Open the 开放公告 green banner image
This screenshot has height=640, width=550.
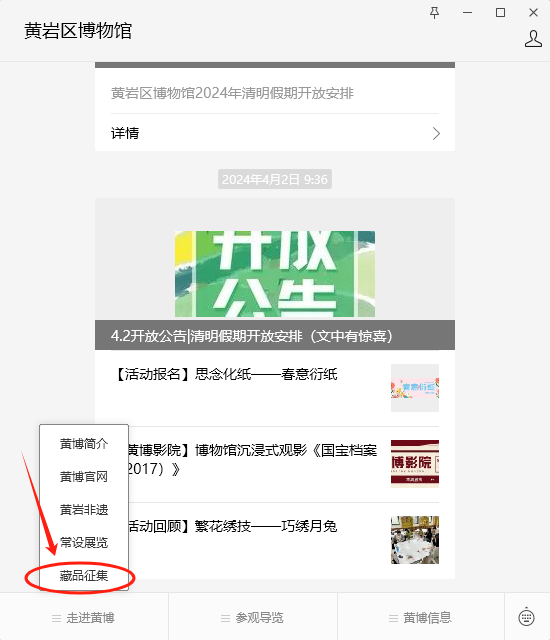275,274
